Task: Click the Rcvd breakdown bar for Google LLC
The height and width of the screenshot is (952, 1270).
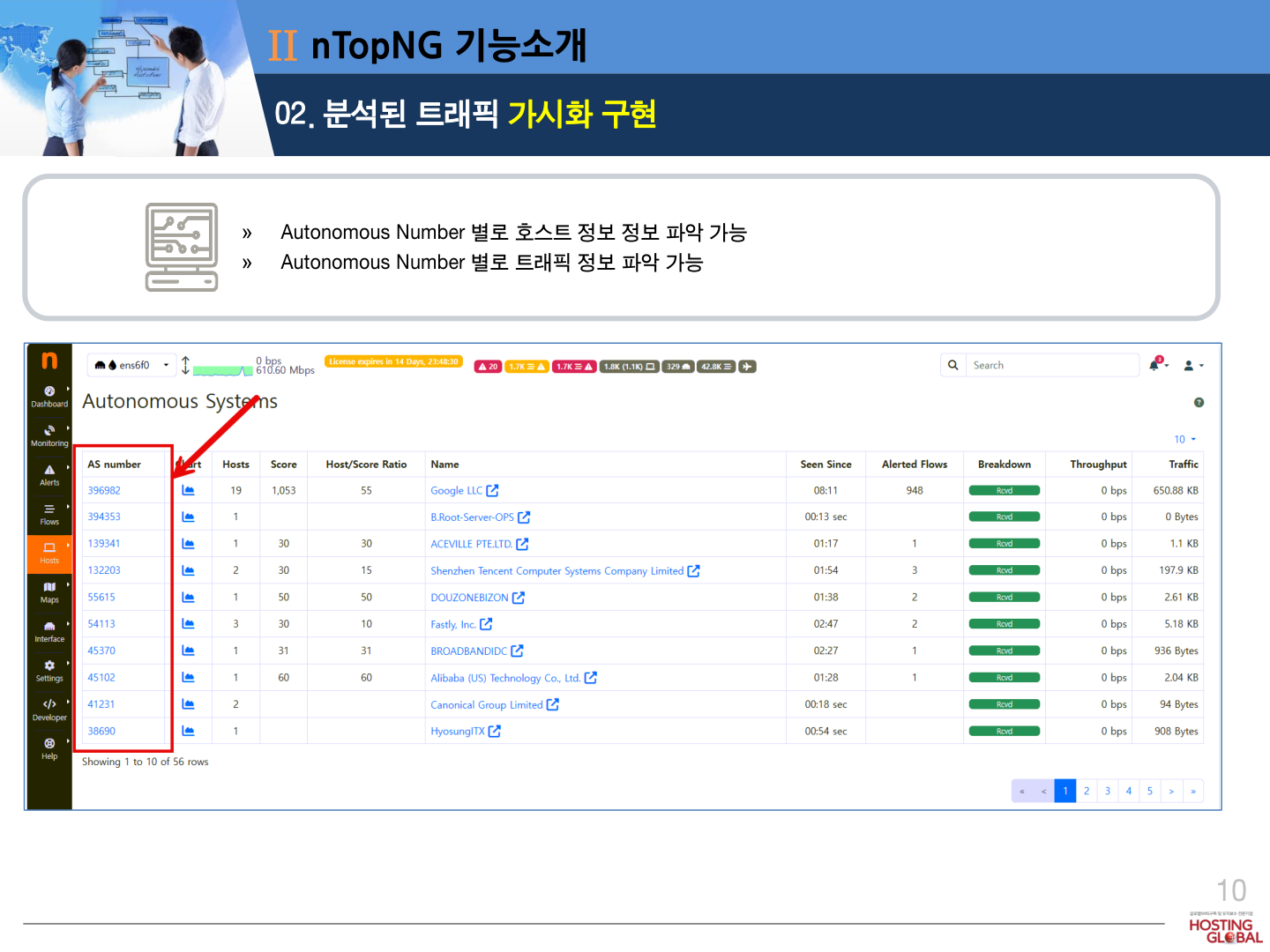Action: pos(1005,490)
